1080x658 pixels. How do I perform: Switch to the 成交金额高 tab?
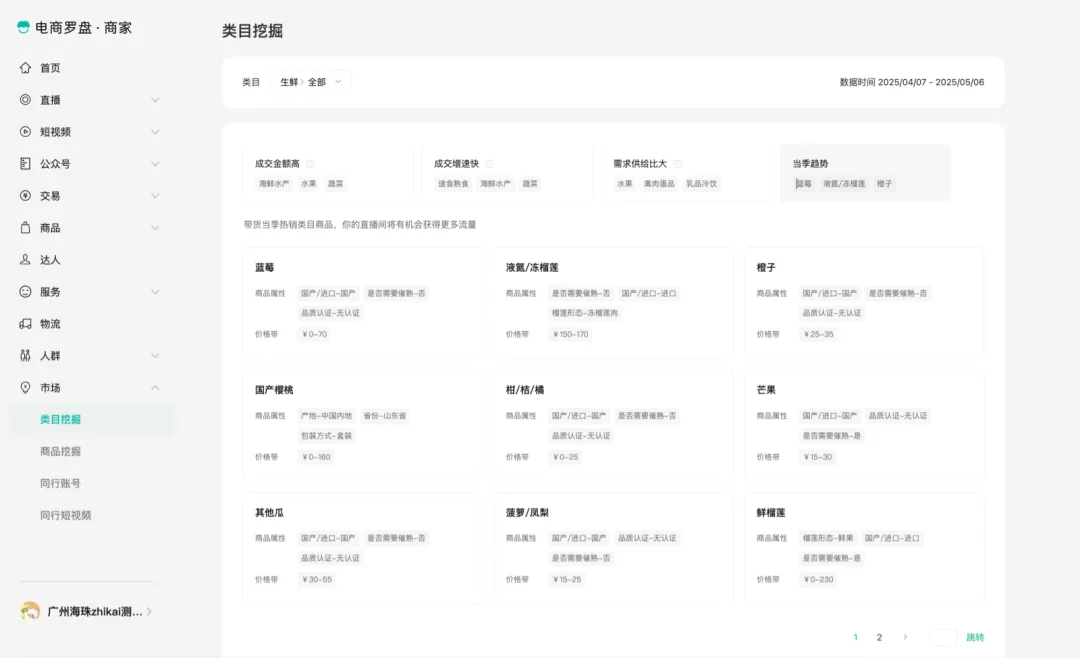[328, 173]
